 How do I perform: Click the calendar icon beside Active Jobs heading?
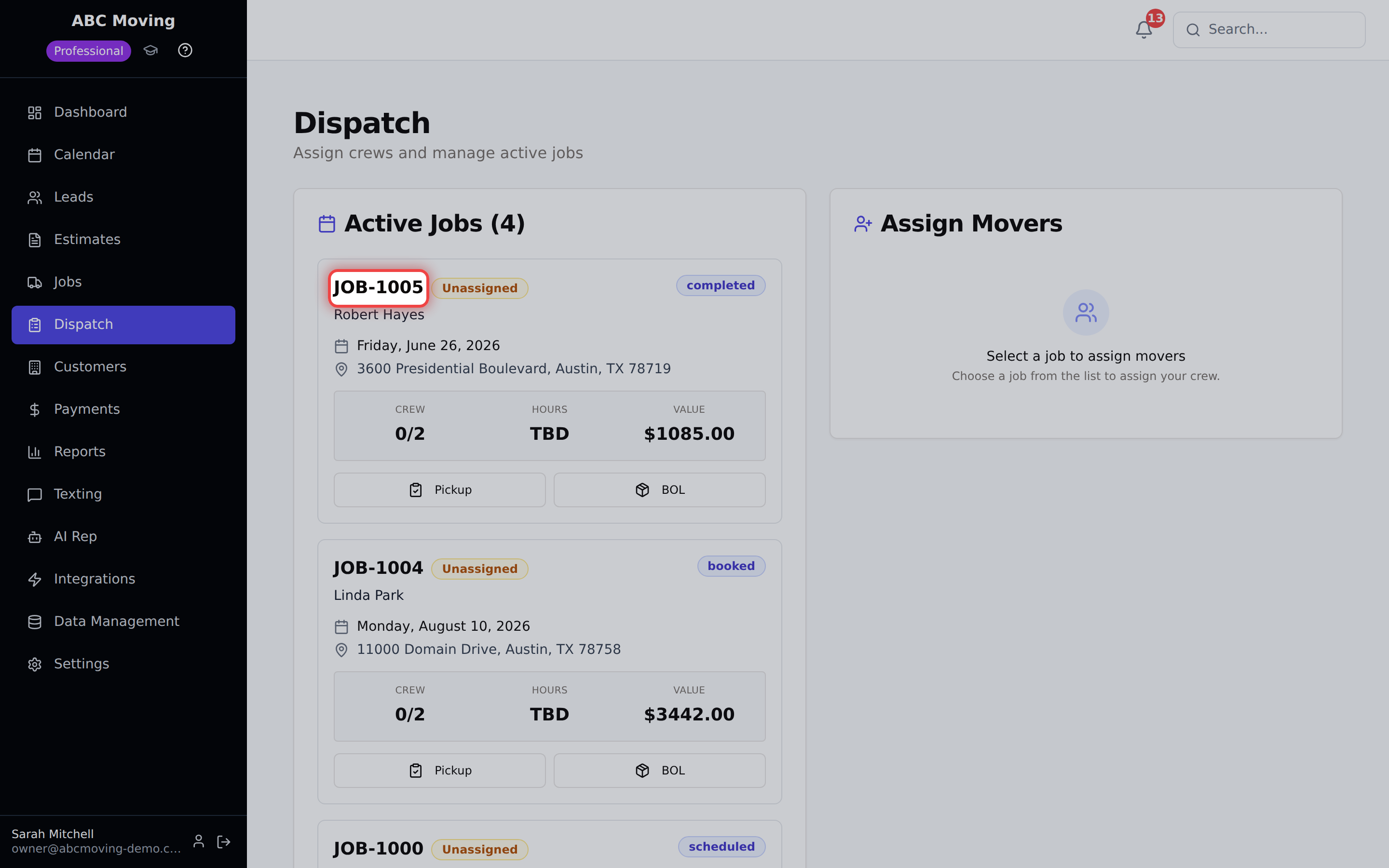tap(327, 223)
